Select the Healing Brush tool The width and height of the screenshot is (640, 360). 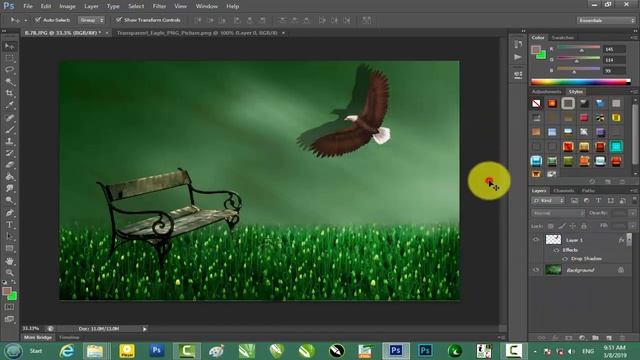(9, 118)
